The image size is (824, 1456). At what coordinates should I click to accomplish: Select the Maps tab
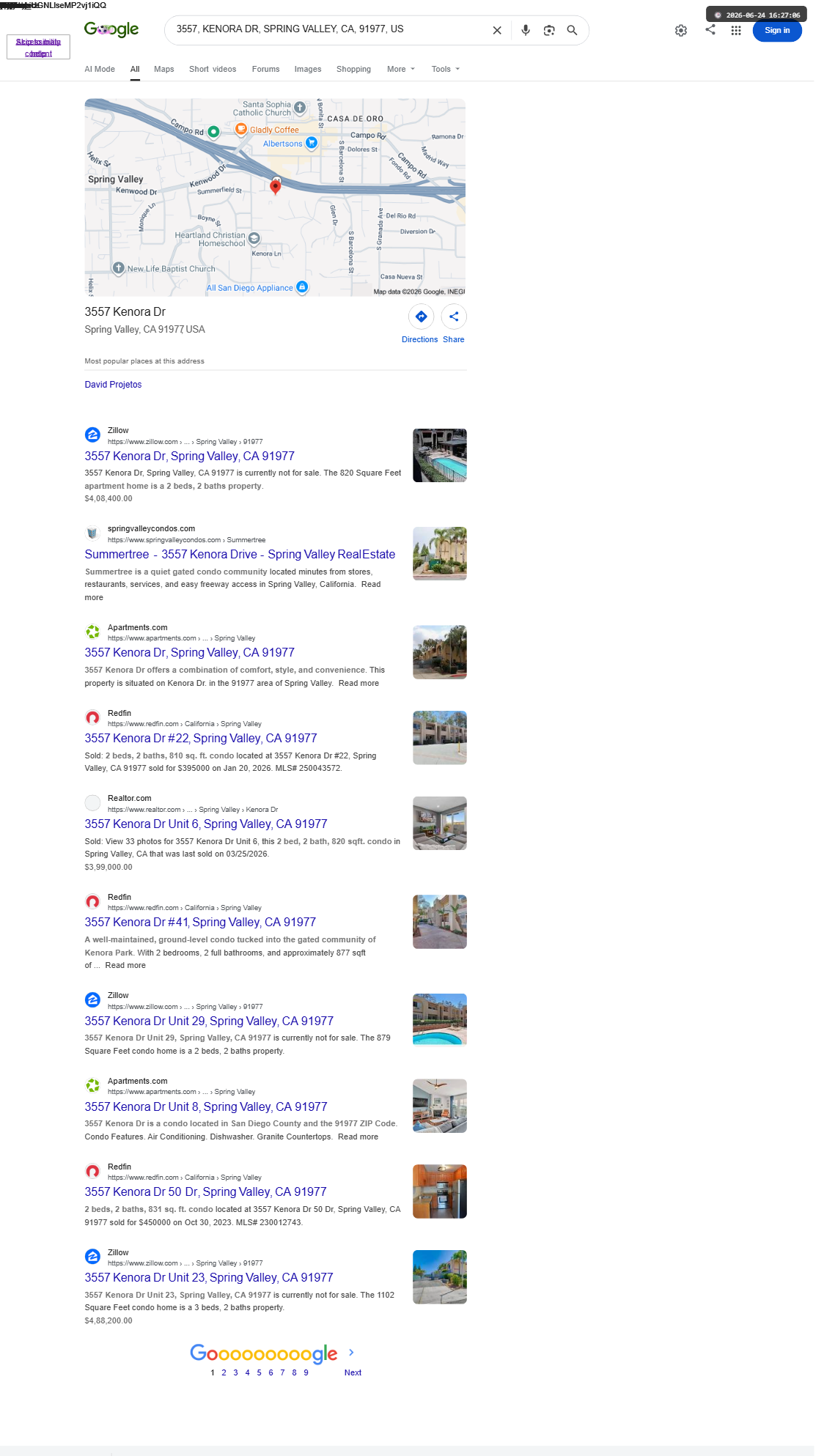164,69
